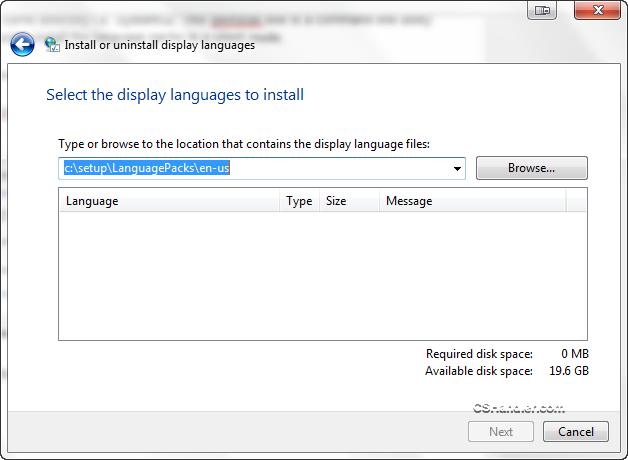The width and height of the screenshot is (628, 460).
Task: Go back with the blue arrow button
Action: (x=22, y=44)
